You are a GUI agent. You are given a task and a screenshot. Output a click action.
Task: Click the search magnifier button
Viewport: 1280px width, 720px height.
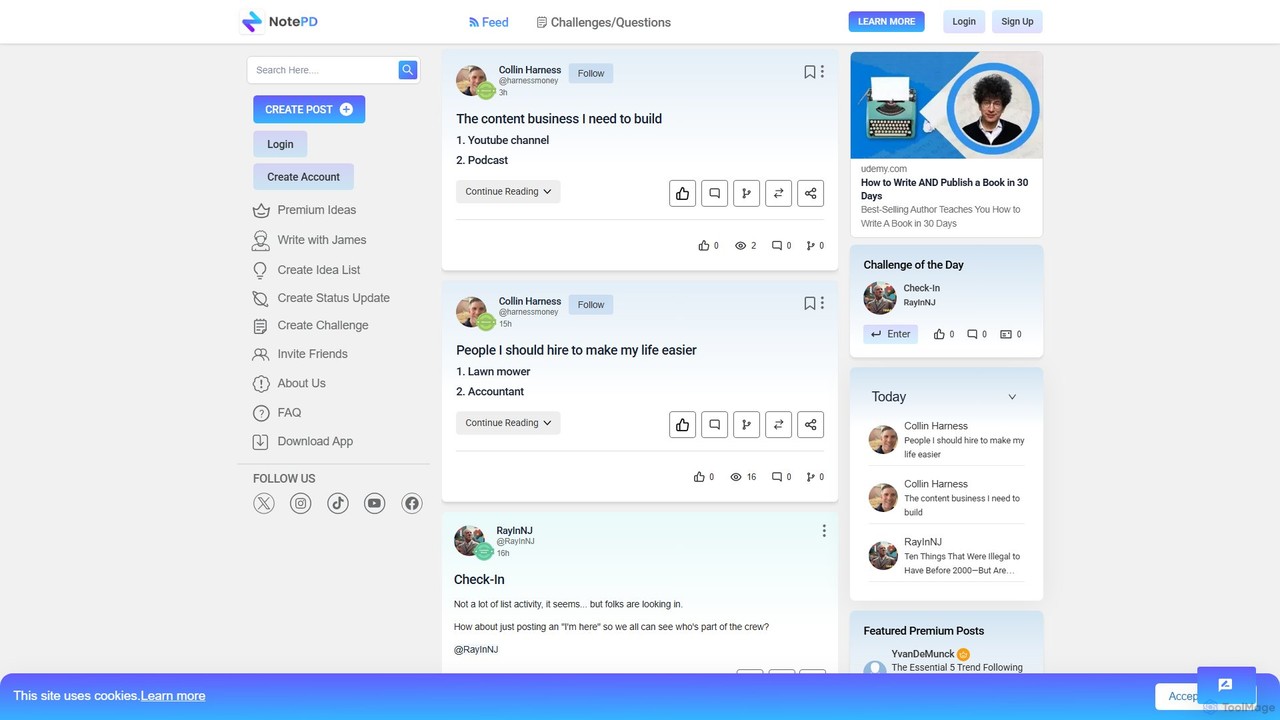(407, 70)
